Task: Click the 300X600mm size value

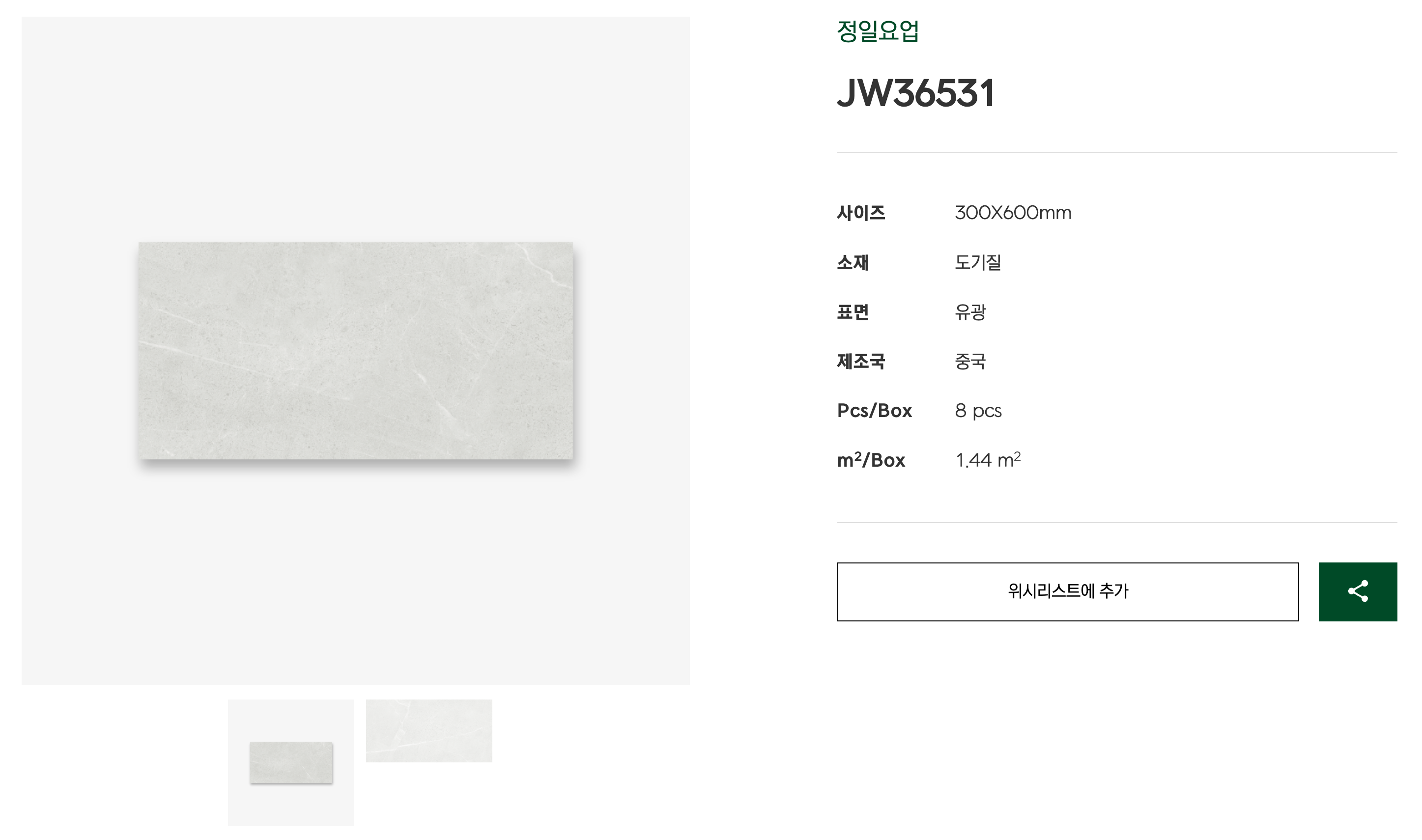Action: click(x=1013, y=213)
